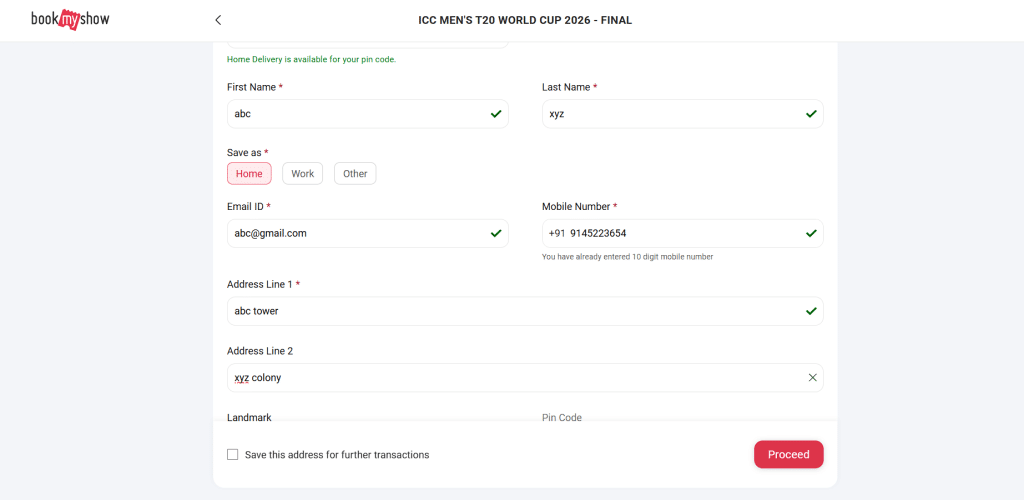Screen dimensions: 1024x500
Task: Click the Landmark label
Action: pos(249,418)
